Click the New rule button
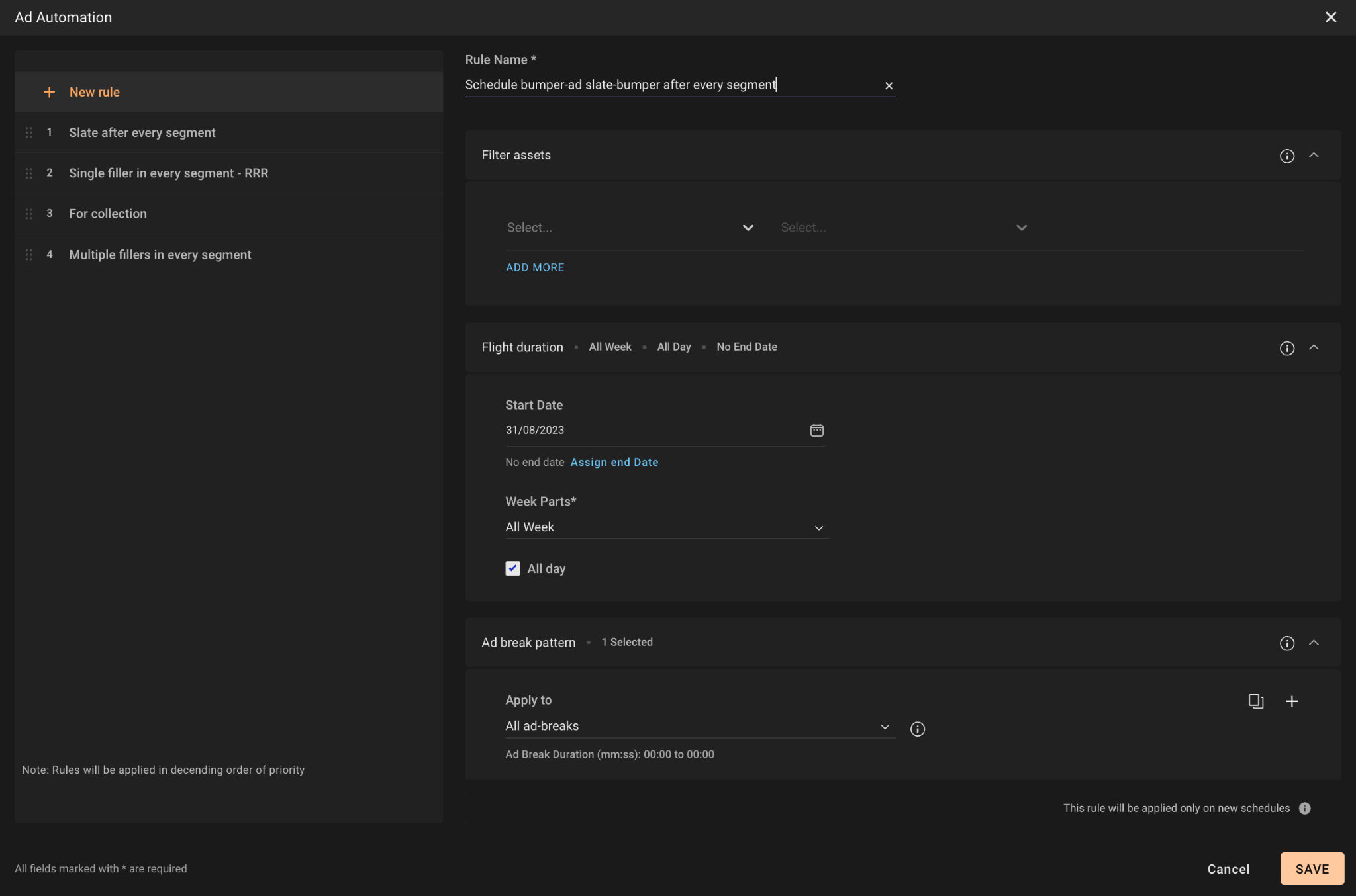 [x=94, y=92]
